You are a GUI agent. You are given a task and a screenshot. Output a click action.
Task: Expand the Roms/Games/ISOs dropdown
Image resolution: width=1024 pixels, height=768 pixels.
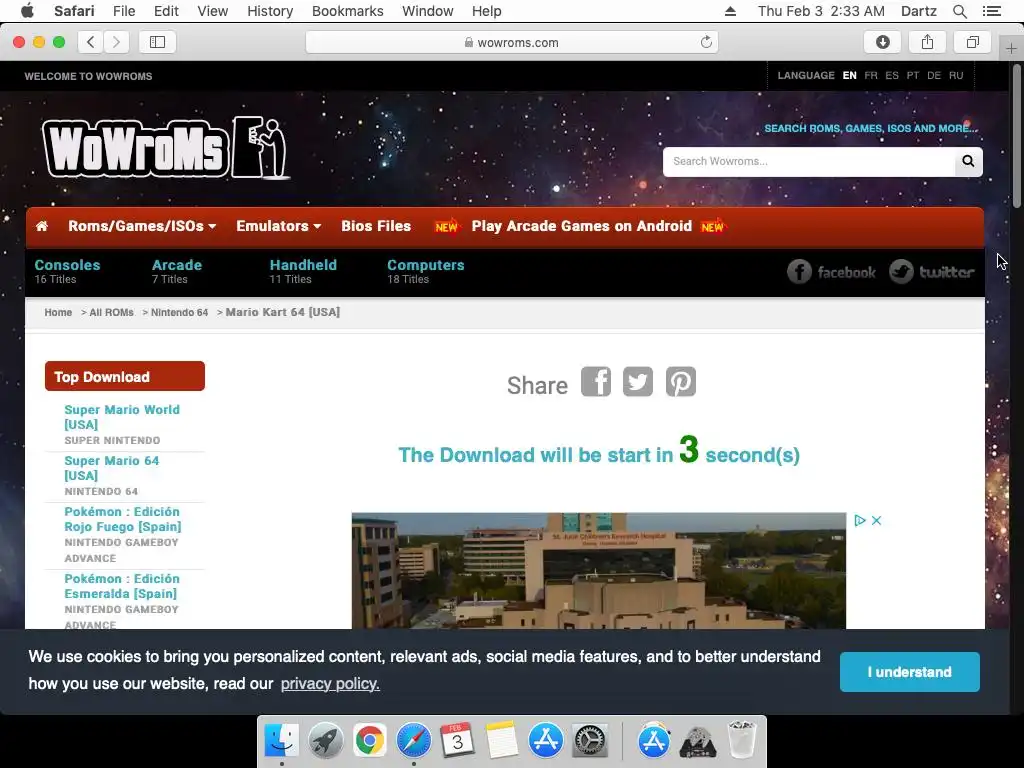point(142,226)
